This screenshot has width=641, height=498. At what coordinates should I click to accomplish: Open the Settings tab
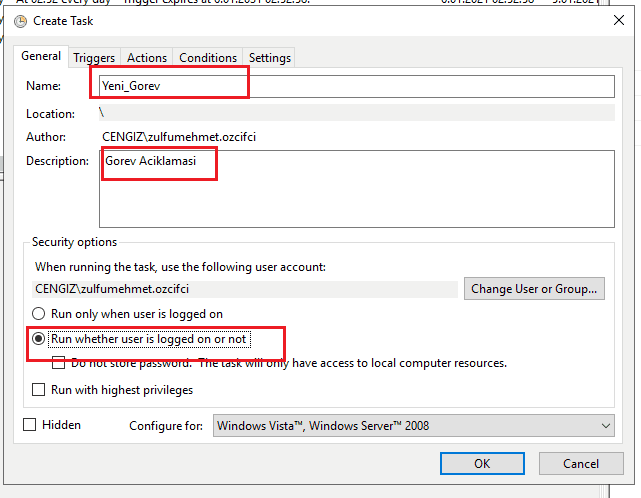click(x=269, y=58)
